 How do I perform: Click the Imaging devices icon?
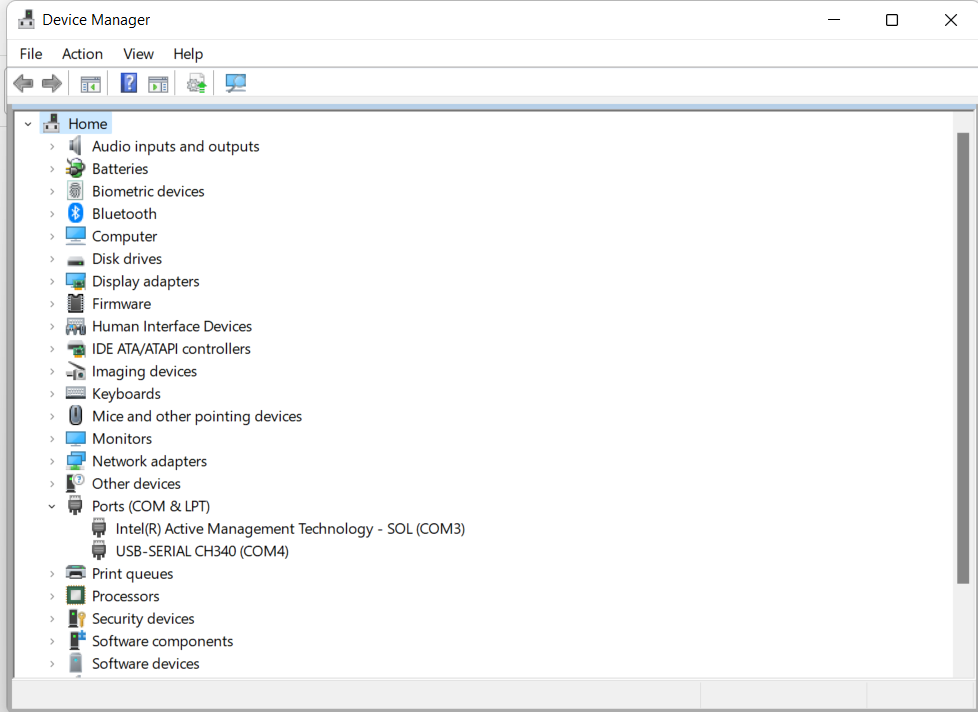[75, 371]
